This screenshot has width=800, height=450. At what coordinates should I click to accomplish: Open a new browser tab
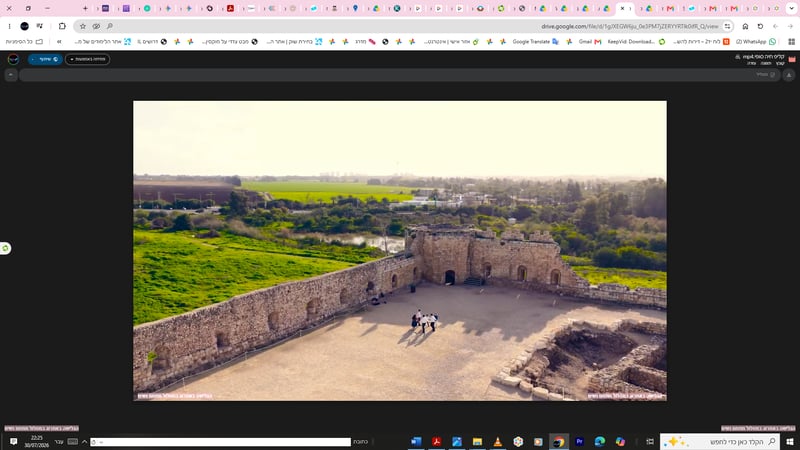point(85,8)
